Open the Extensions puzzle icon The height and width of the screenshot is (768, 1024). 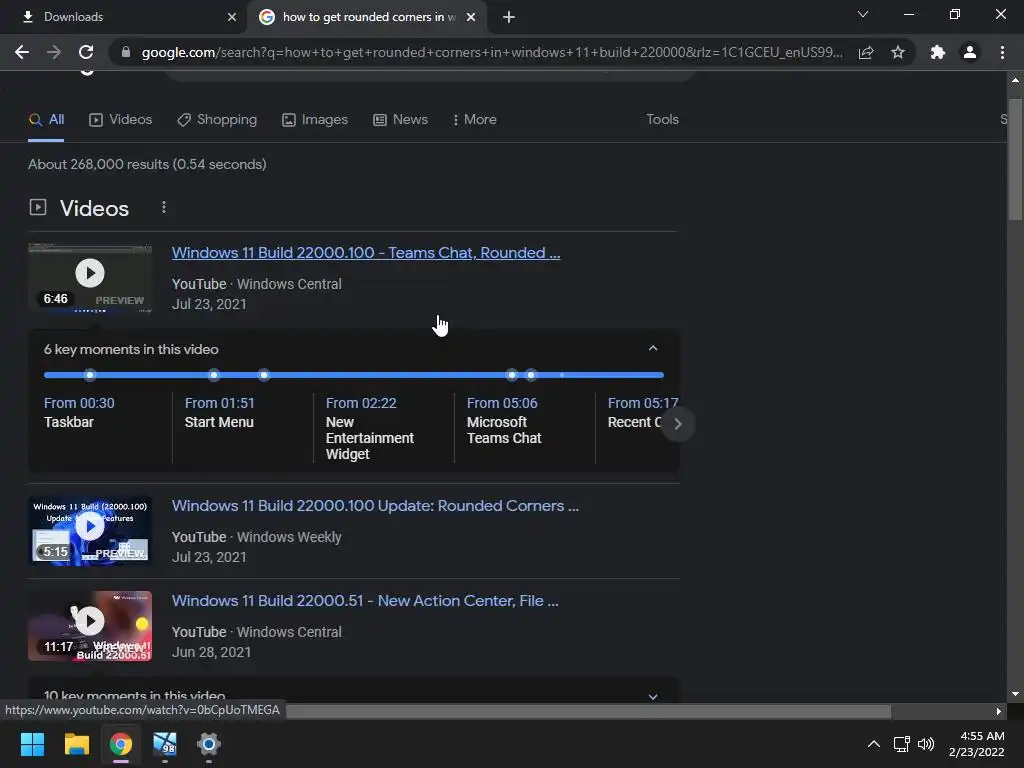tap(938, 52)
